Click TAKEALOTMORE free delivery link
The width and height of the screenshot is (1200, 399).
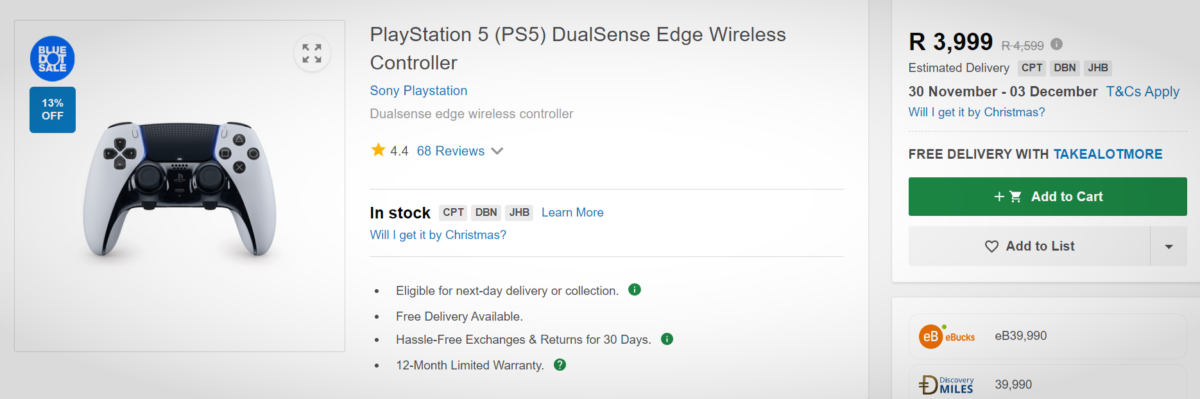pyautogui.click(x=1108, y=154)
